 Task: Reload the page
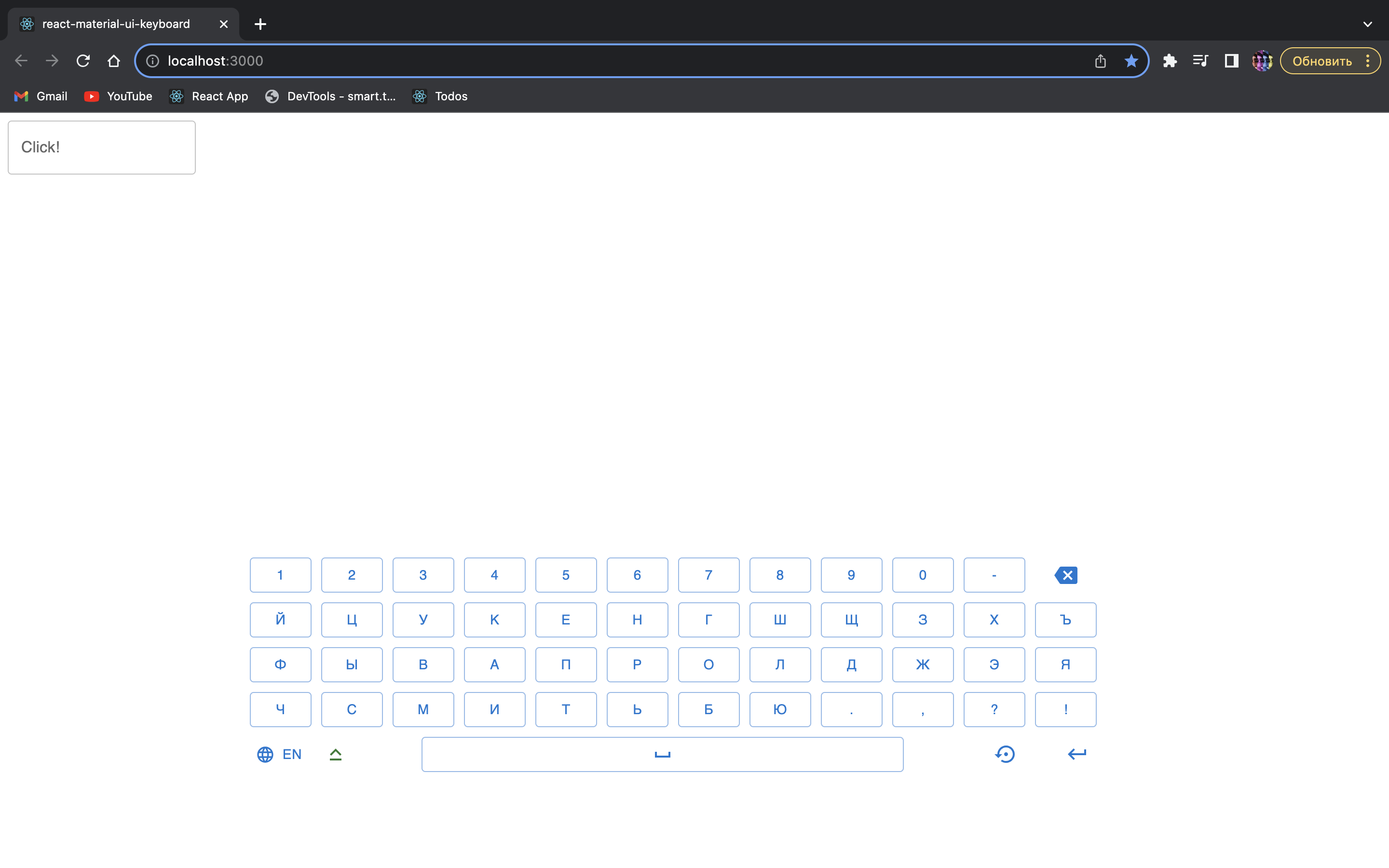click(83, 61)
